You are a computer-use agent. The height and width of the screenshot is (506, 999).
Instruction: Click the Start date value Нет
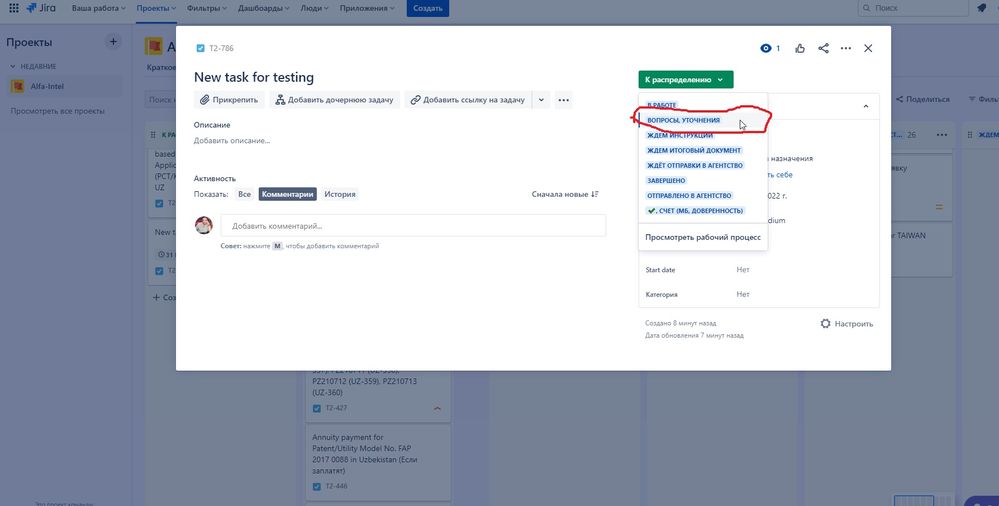pos(743,270)
